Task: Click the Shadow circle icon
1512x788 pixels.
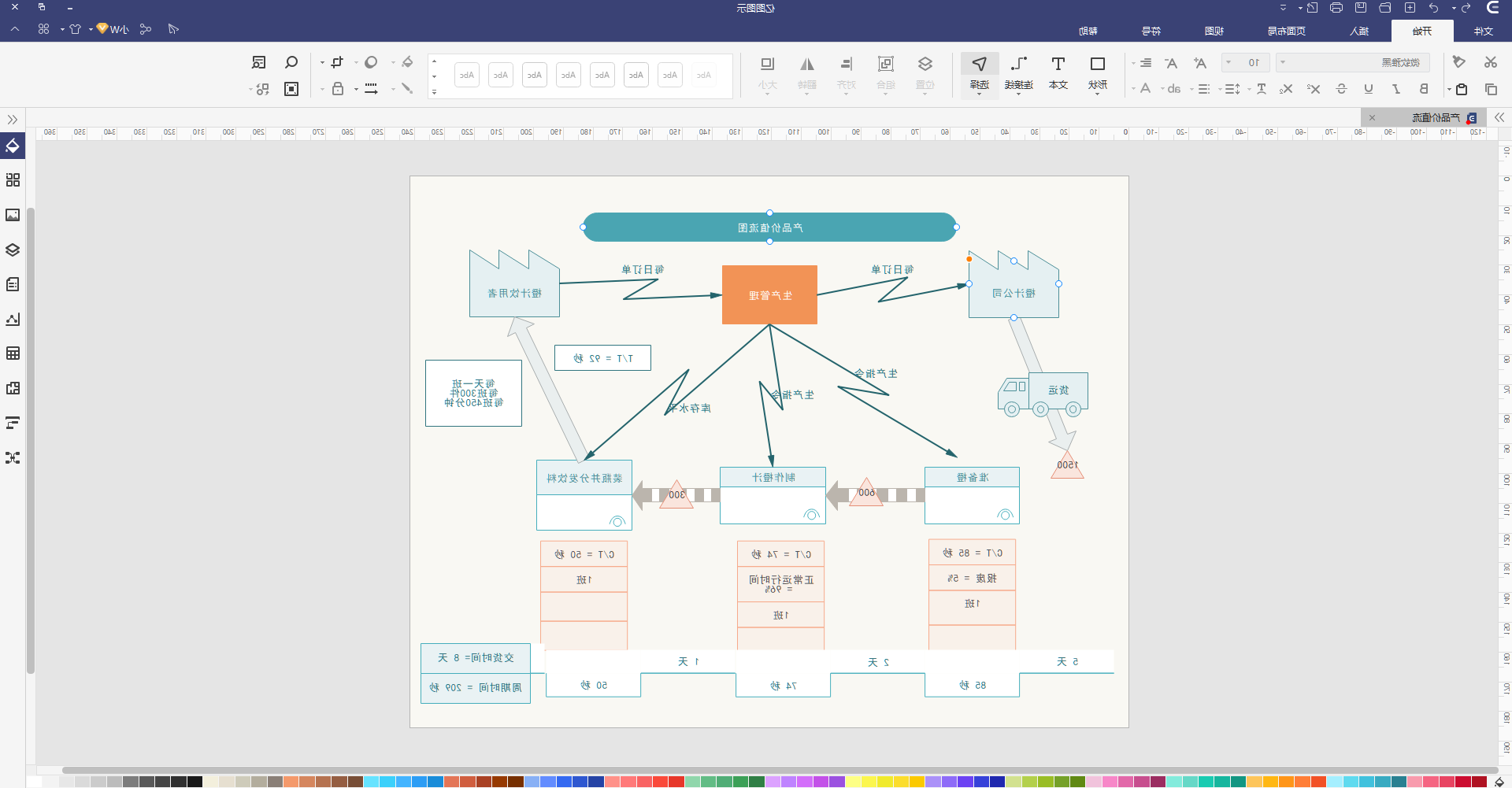Action: (371, 62)
